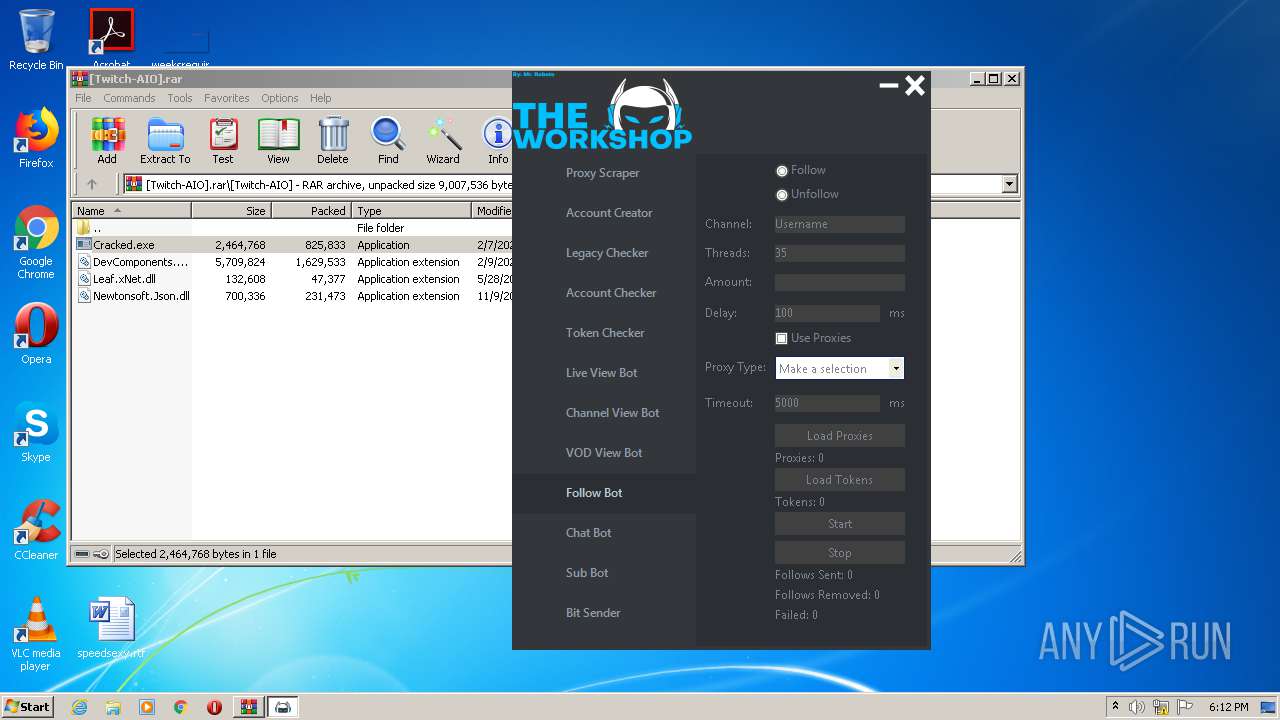Viewport: 1280px width, 720px height.
Task: Open speedsexy.rtf document icon
Action: [111, 629]
